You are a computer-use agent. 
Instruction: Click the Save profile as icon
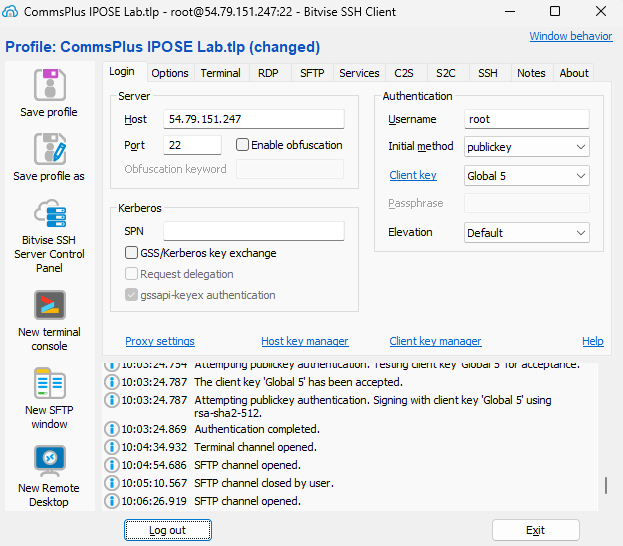[49, 149]
